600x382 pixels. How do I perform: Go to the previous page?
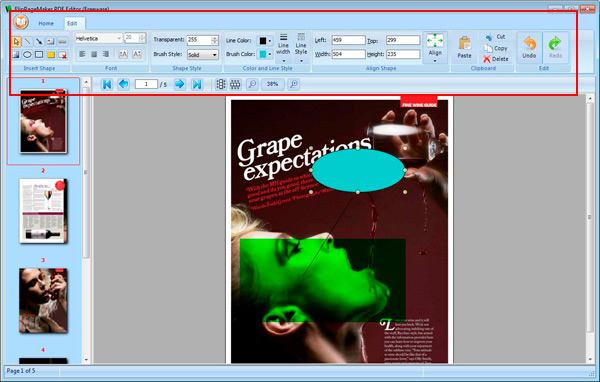coord(123,84)
